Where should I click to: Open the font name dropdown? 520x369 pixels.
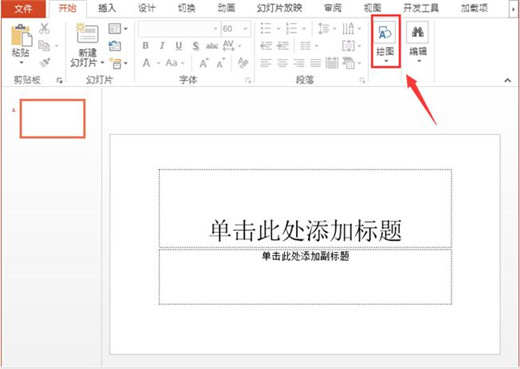pos(215,29)
